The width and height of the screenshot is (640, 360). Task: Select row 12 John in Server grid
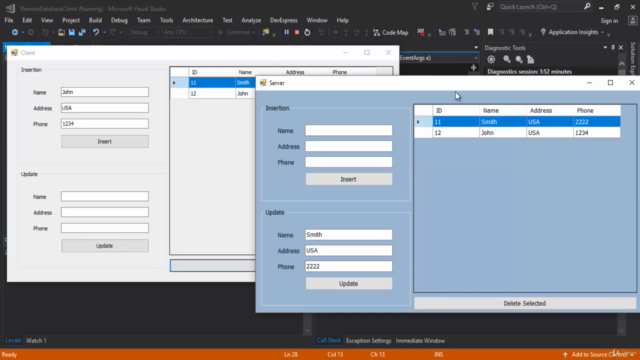point(517,133)
